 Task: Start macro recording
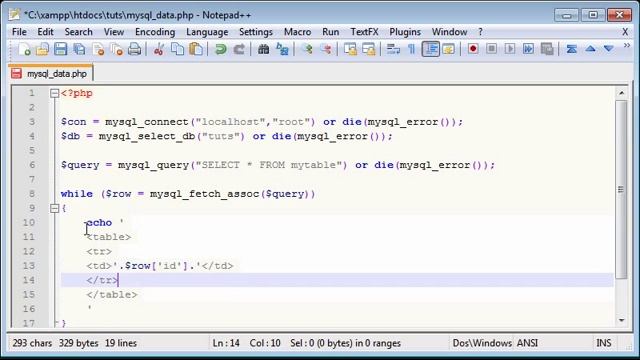[473, 49]
